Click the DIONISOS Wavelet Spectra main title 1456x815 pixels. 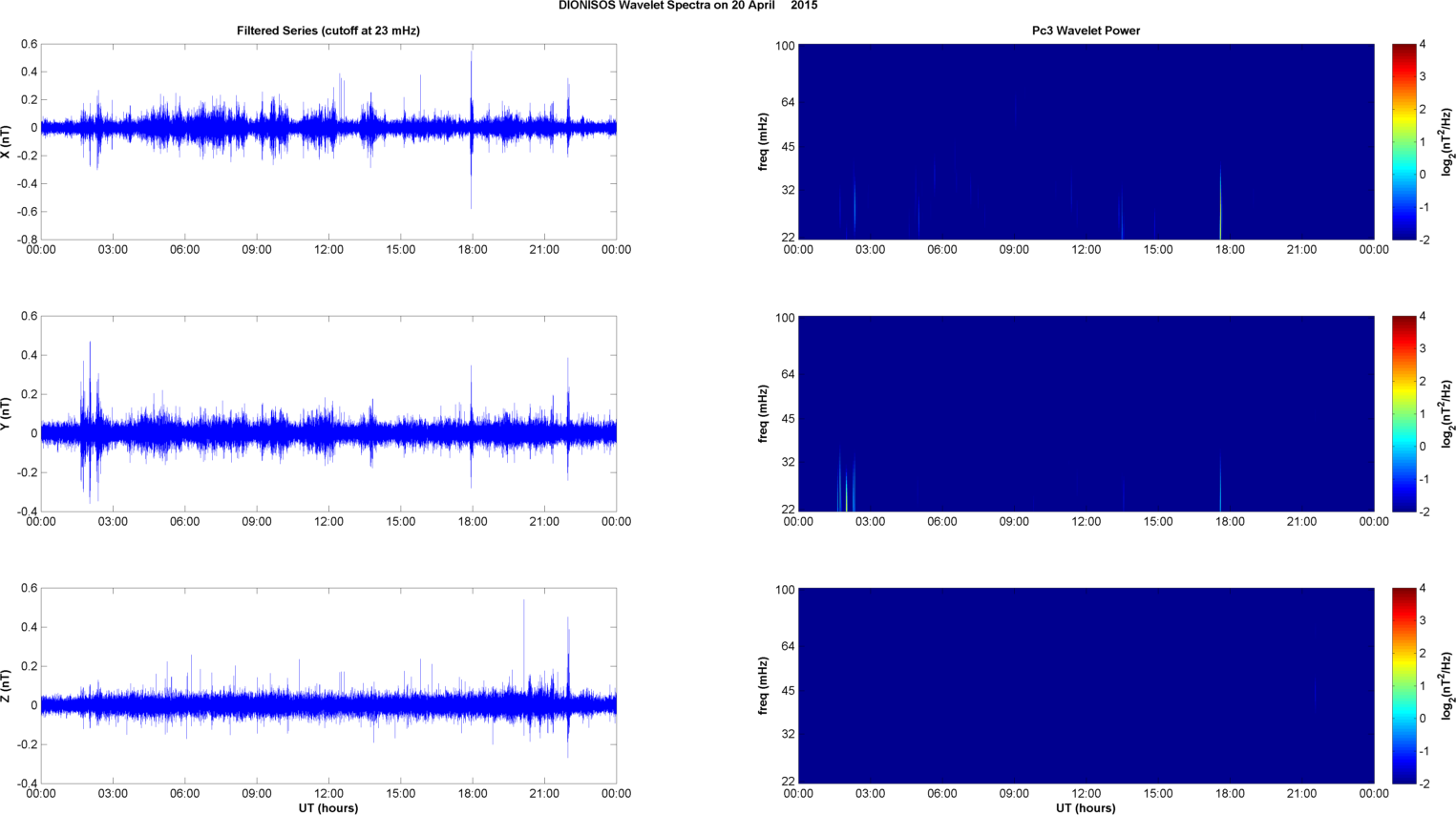[687, 6]
